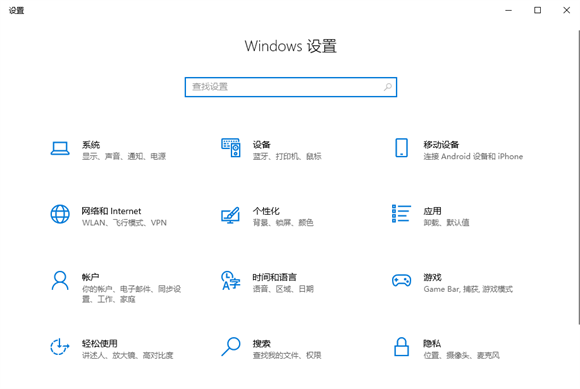Viewport: 580px width, 389px height.
Task: Open the 时间和语言 clock icon
Action: pos(230,280)
